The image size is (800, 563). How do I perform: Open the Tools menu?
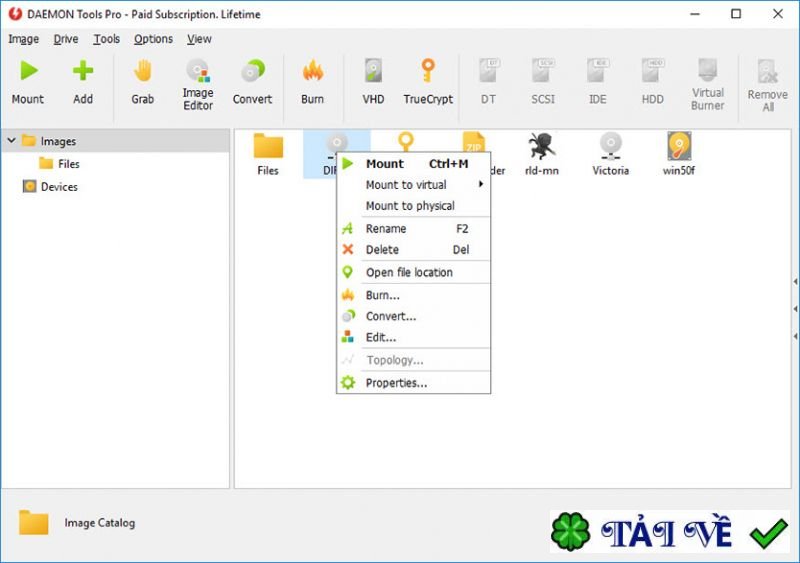[x=107, y=39]
